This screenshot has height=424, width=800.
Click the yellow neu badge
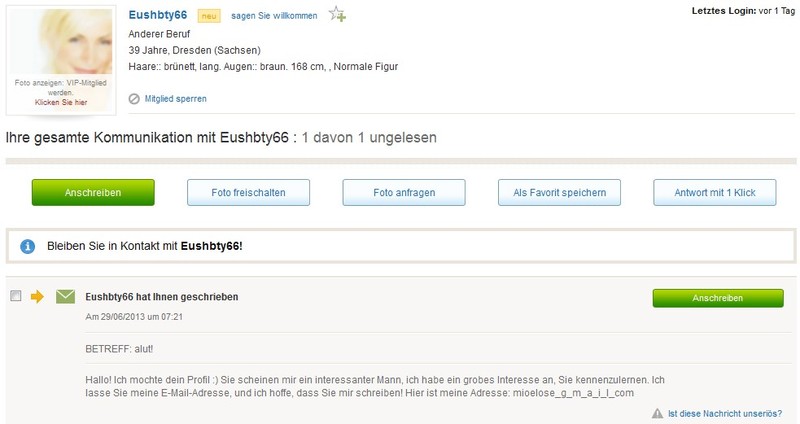tap(209, 16)
